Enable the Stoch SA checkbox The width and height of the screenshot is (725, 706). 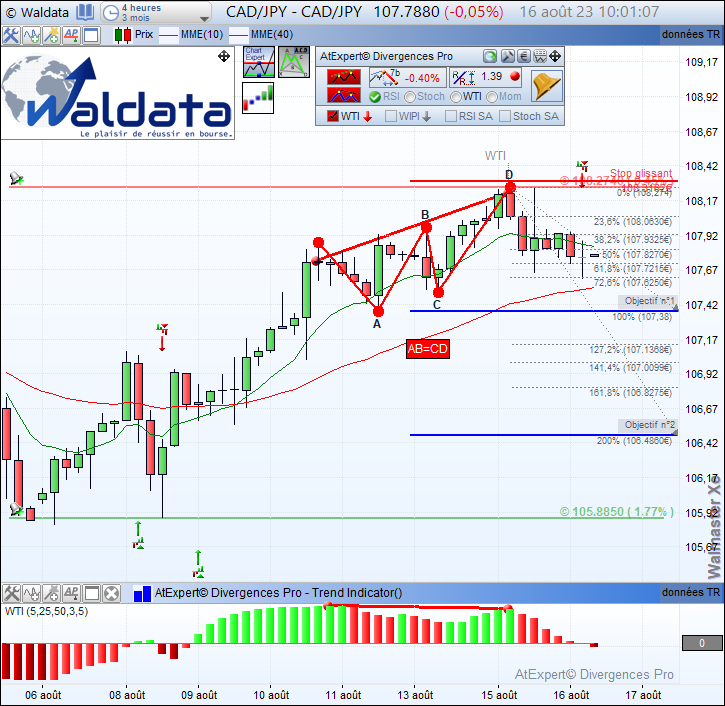[x=505, y=116]
